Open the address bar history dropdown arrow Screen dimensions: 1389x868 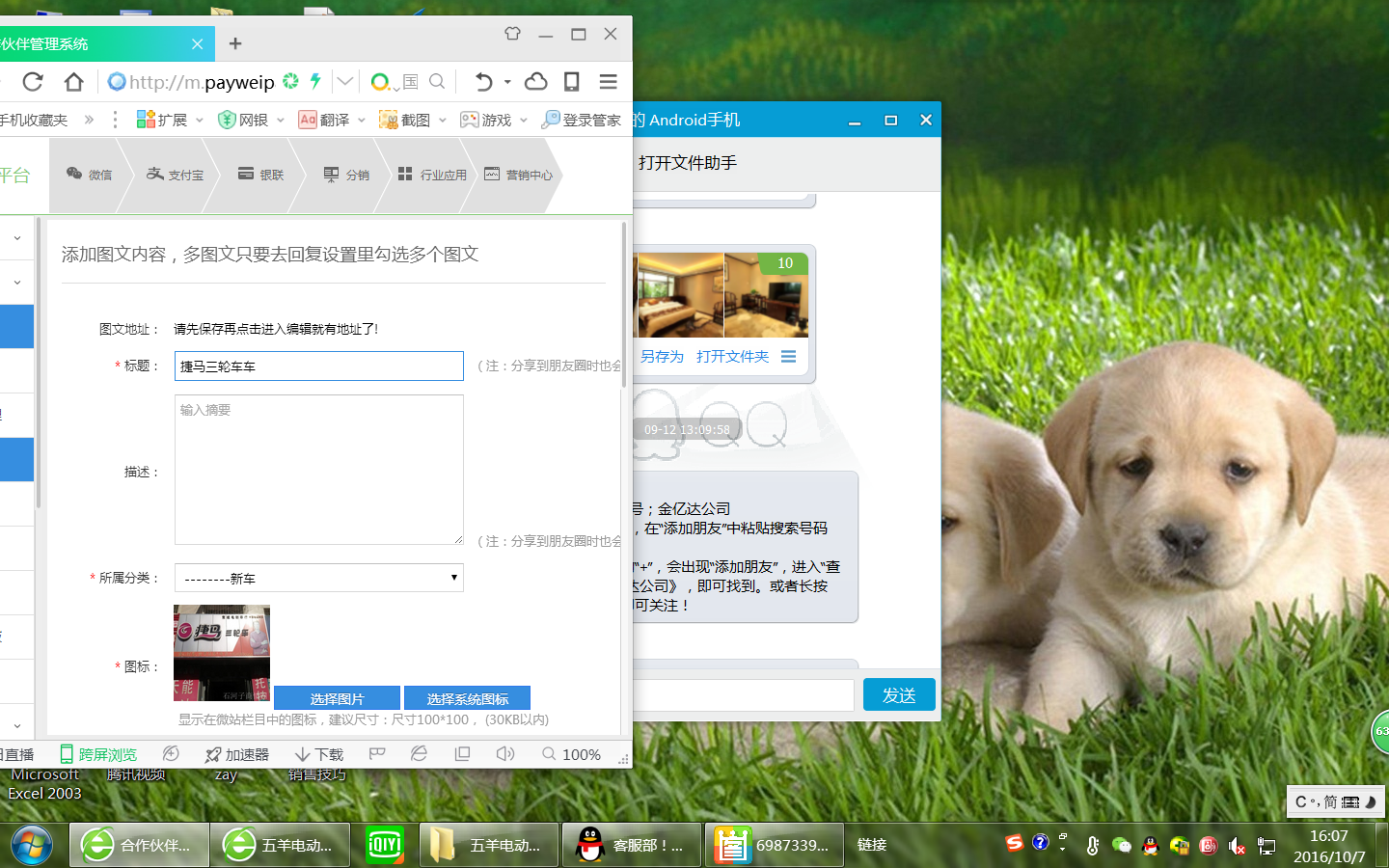click(x=345, y=82)
